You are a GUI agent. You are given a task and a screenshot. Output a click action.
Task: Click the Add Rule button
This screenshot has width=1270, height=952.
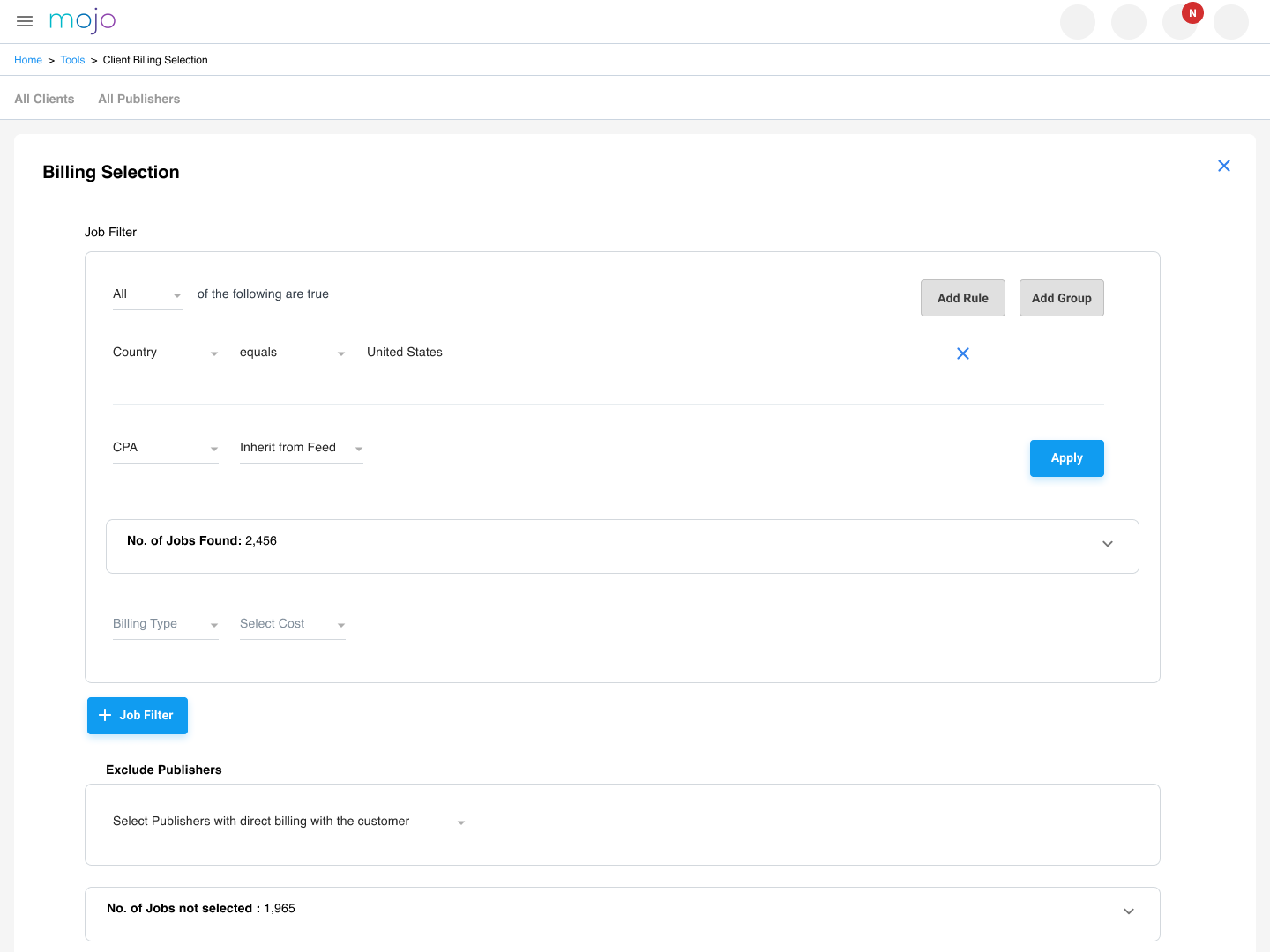tap(962, 298)
